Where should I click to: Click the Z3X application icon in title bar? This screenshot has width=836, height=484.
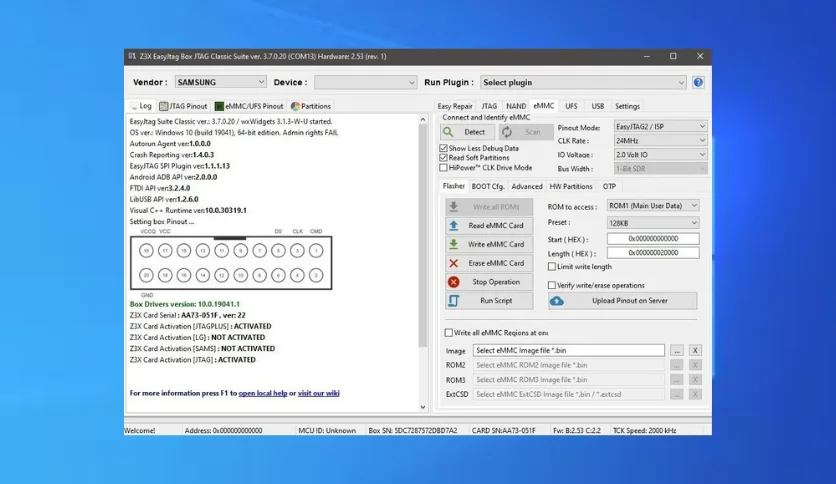click(132, 56)
